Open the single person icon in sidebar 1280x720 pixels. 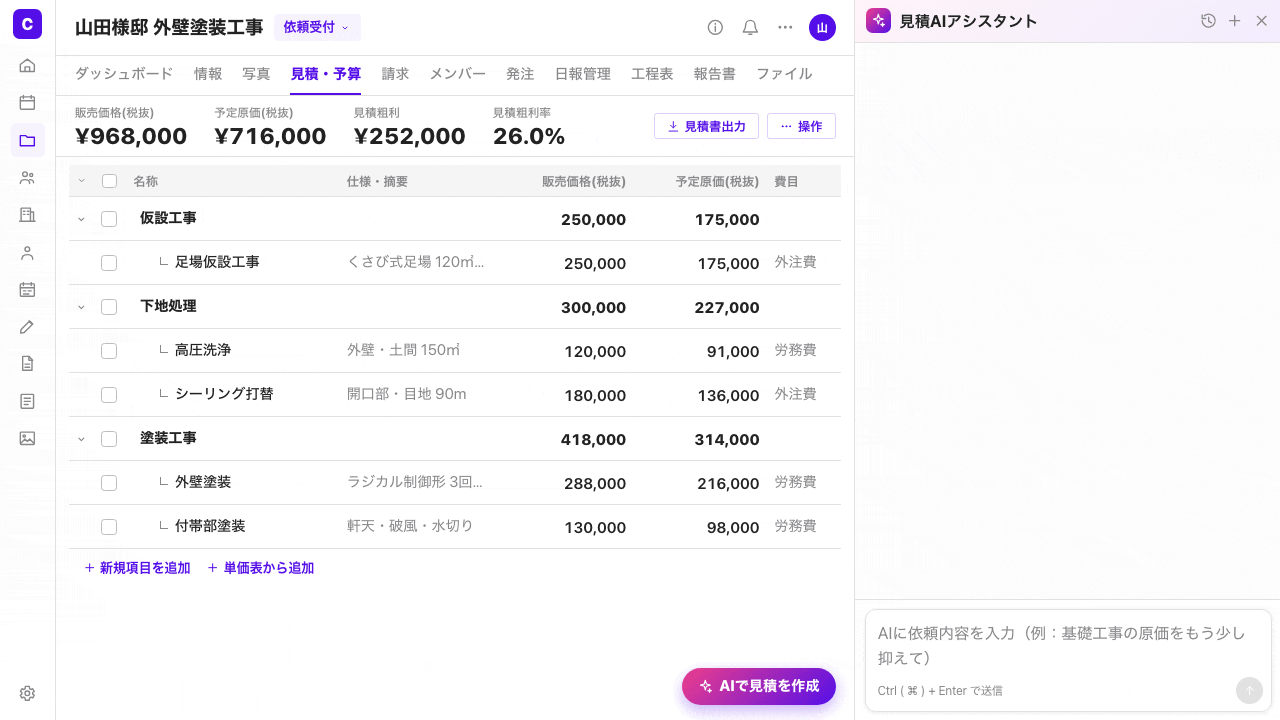(28, 253)
